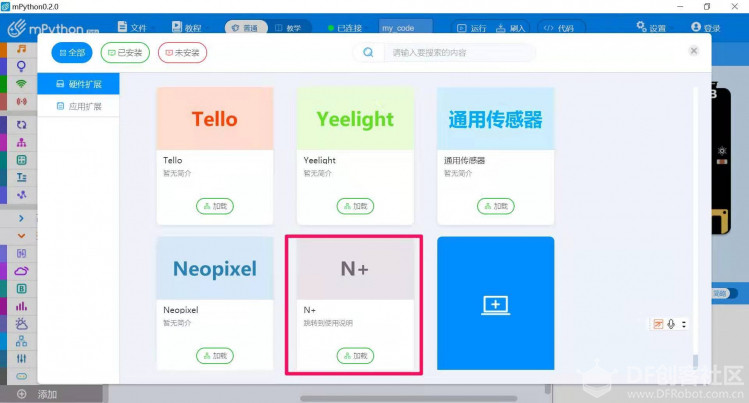Open the loop arrows category

pos(21,125)
